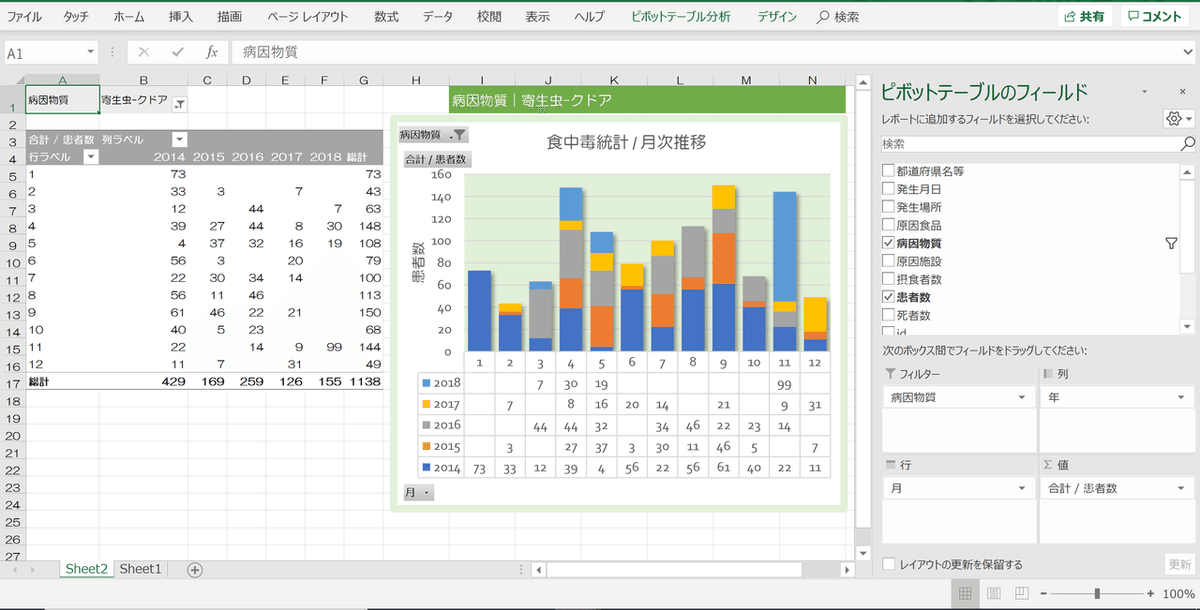Uncheck the 患者数 field
The height and width of the screenshot is (610, 1200).
point(888,296)
